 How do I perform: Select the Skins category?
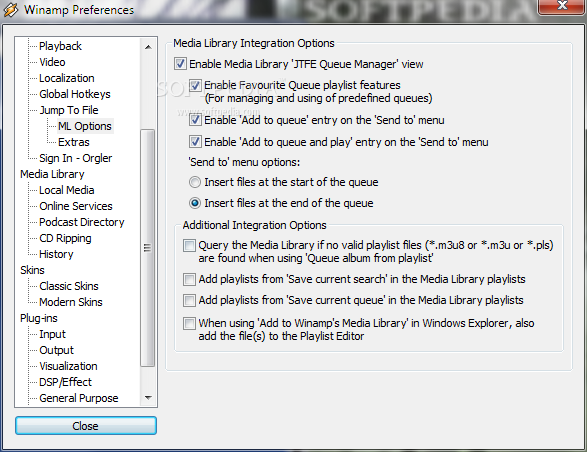point(32,270)
